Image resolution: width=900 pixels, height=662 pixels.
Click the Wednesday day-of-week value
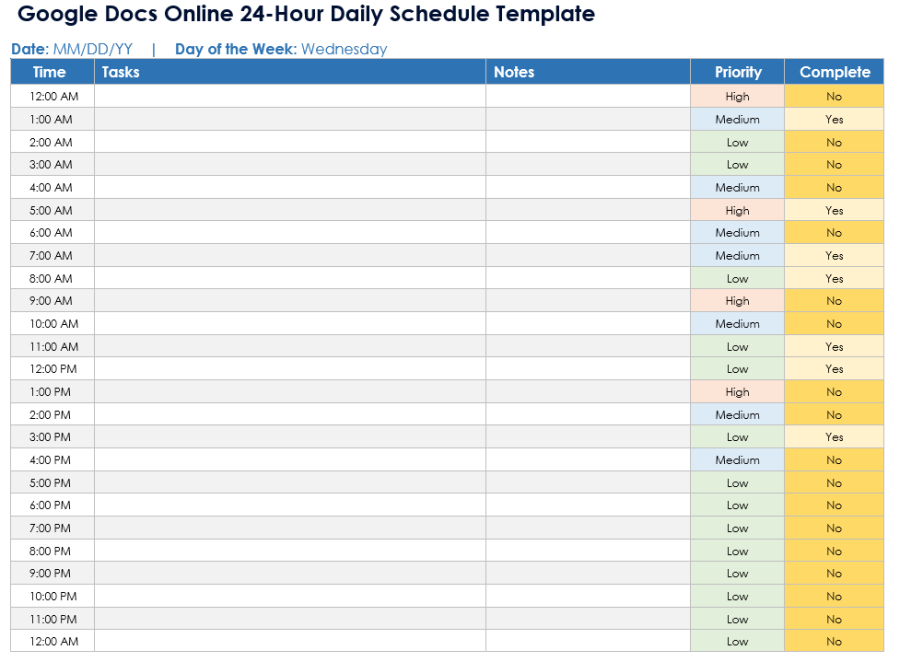pos(342,48)
